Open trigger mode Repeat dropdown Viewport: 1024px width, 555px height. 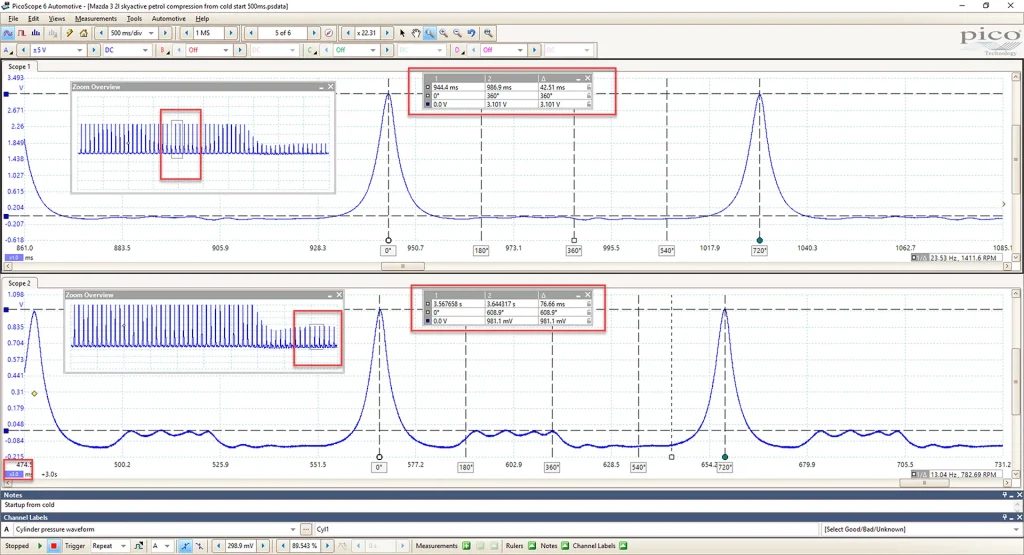pos(122,546)
